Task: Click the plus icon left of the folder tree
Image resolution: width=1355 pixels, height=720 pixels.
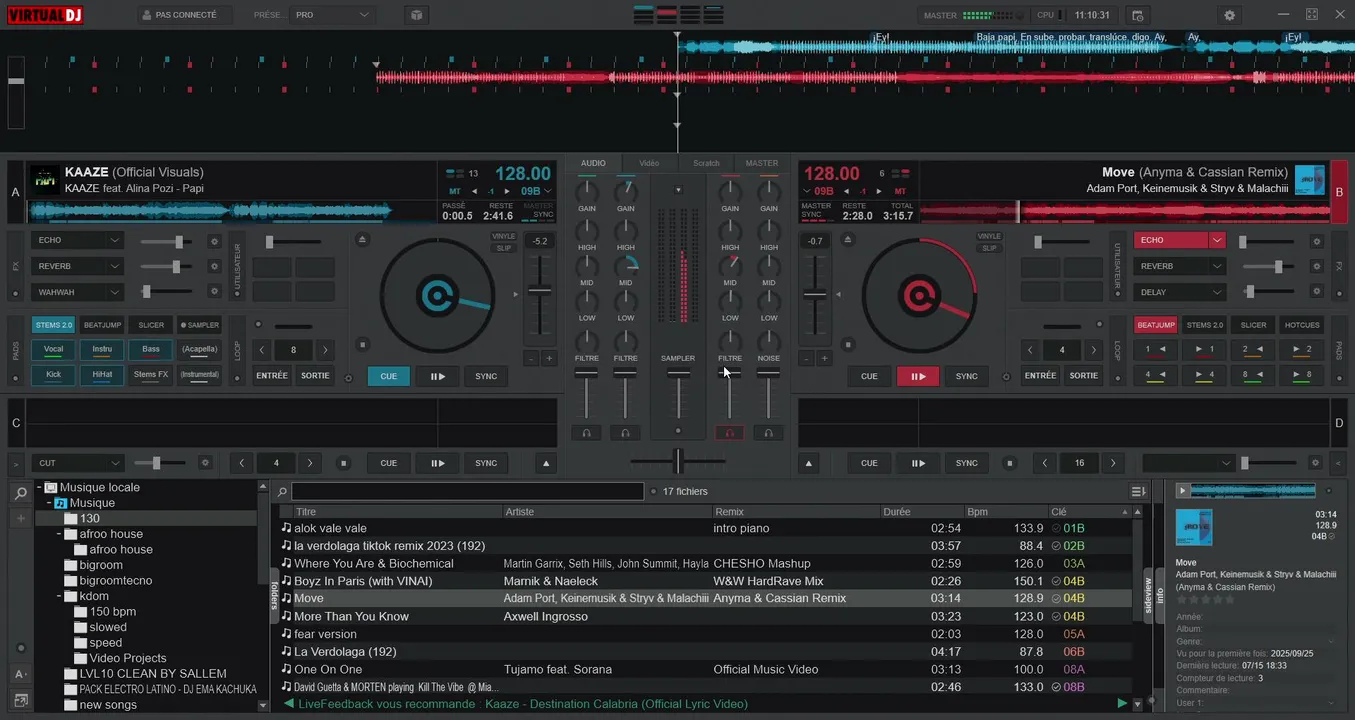Action: coord(21,518)
